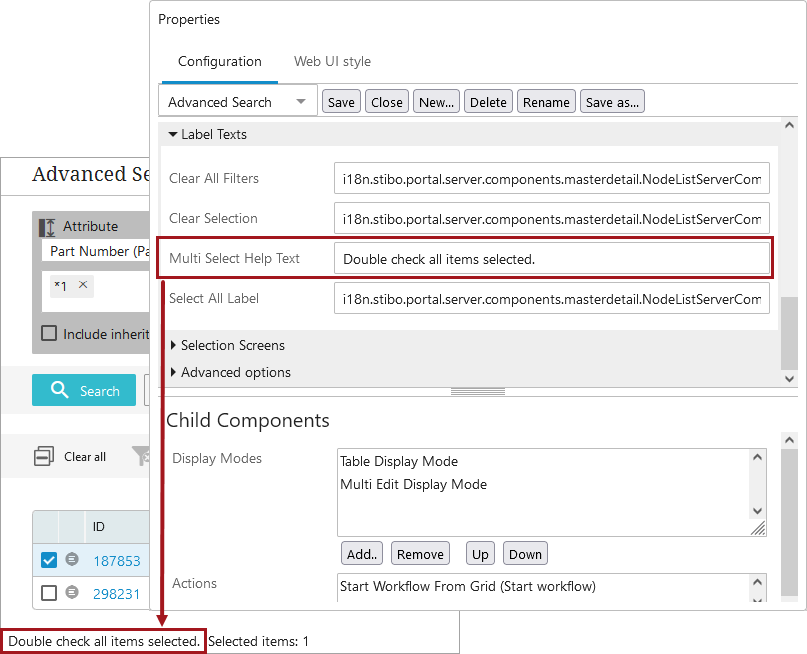Screen dimensions: 807x654
Task: Select Multi Edit Display Mode in the list
Action: click(x=413, y=484)
